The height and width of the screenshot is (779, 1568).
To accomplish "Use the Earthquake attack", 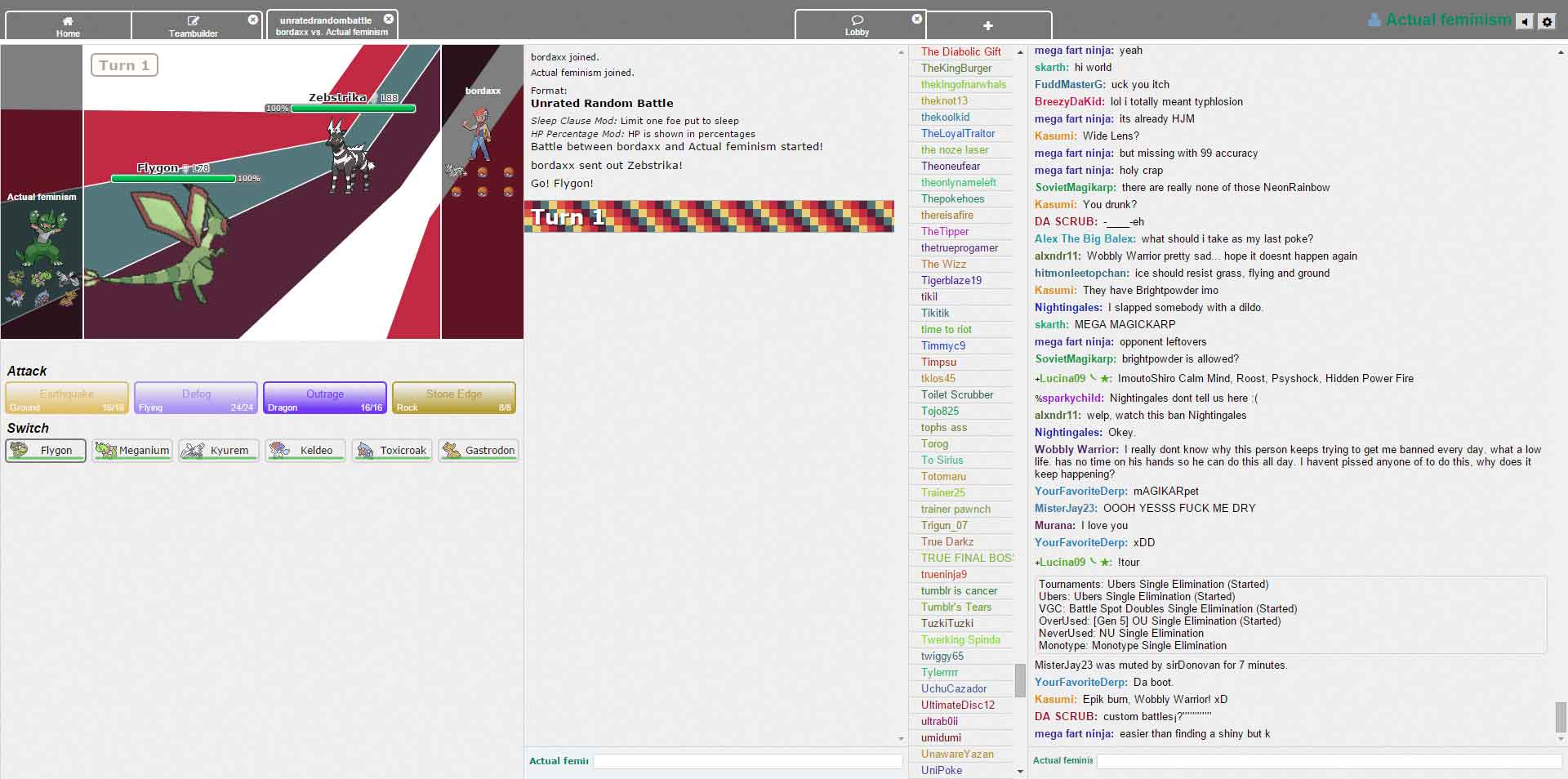I will (x=67, y=398).
